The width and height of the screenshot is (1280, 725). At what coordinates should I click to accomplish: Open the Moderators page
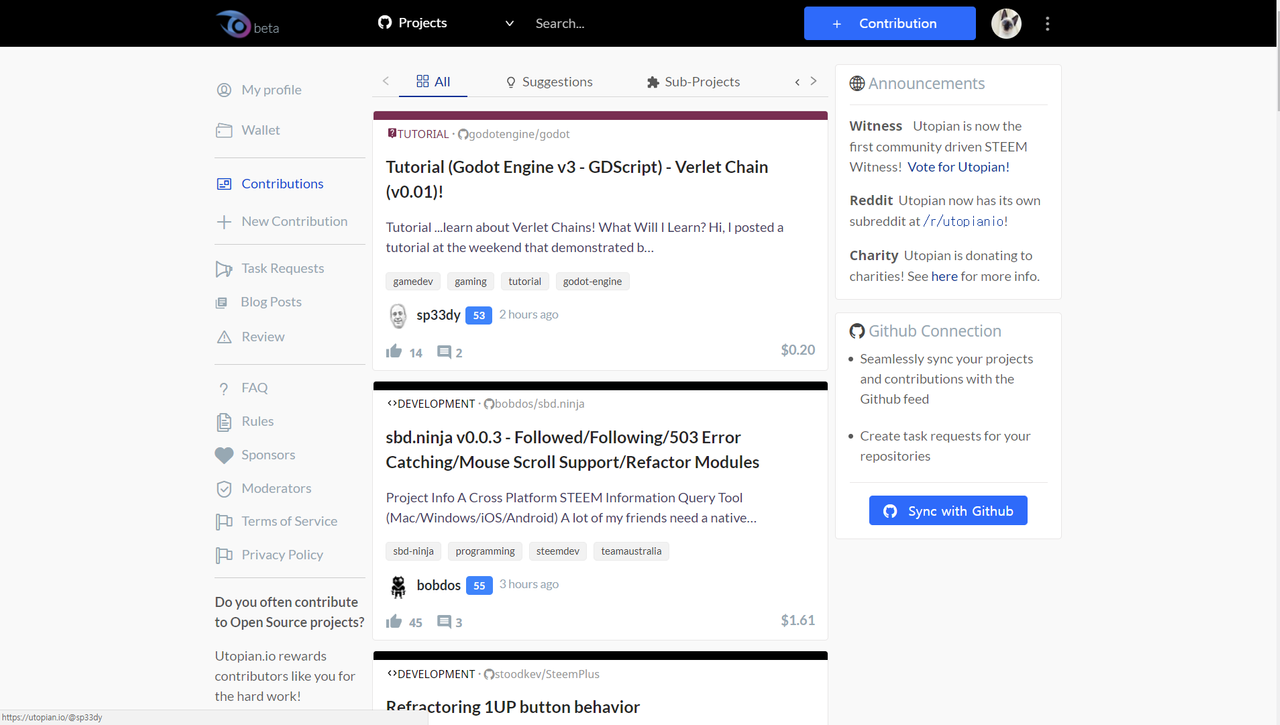coord(276,488)
